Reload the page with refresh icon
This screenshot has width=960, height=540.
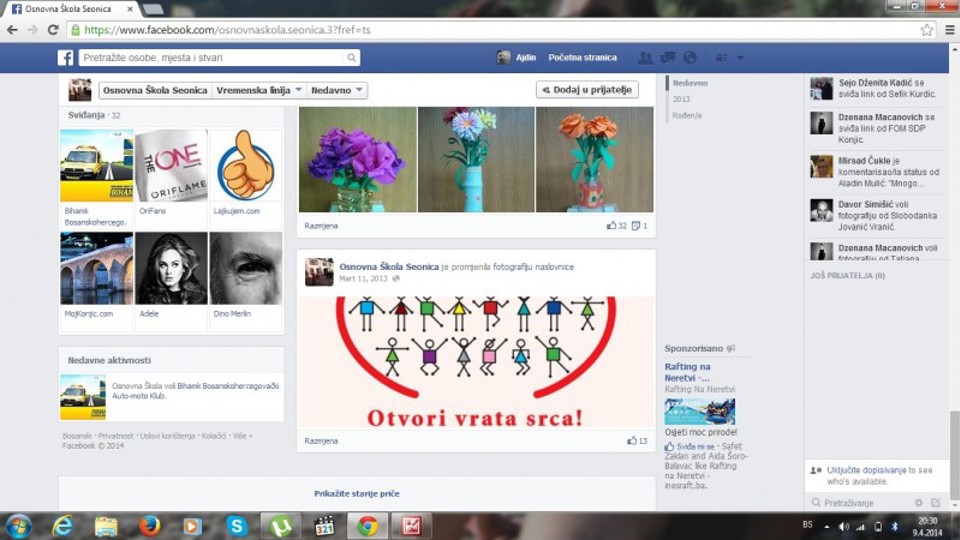pos(53,30)
